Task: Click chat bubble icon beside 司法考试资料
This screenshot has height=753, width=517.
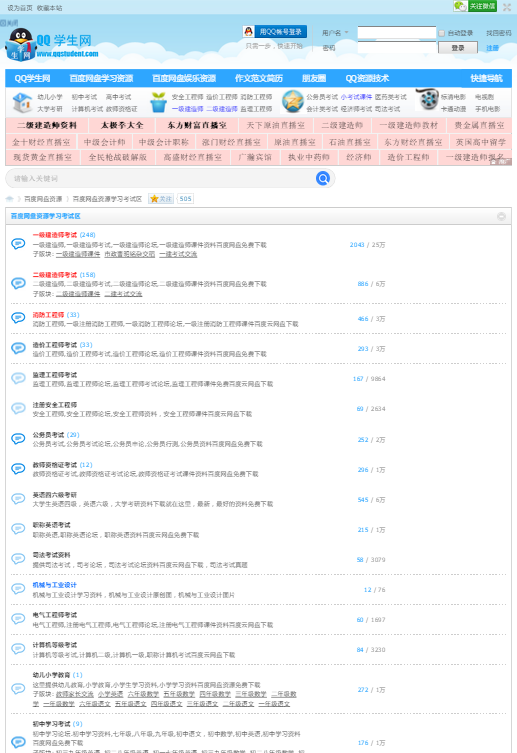Action: 18,559
